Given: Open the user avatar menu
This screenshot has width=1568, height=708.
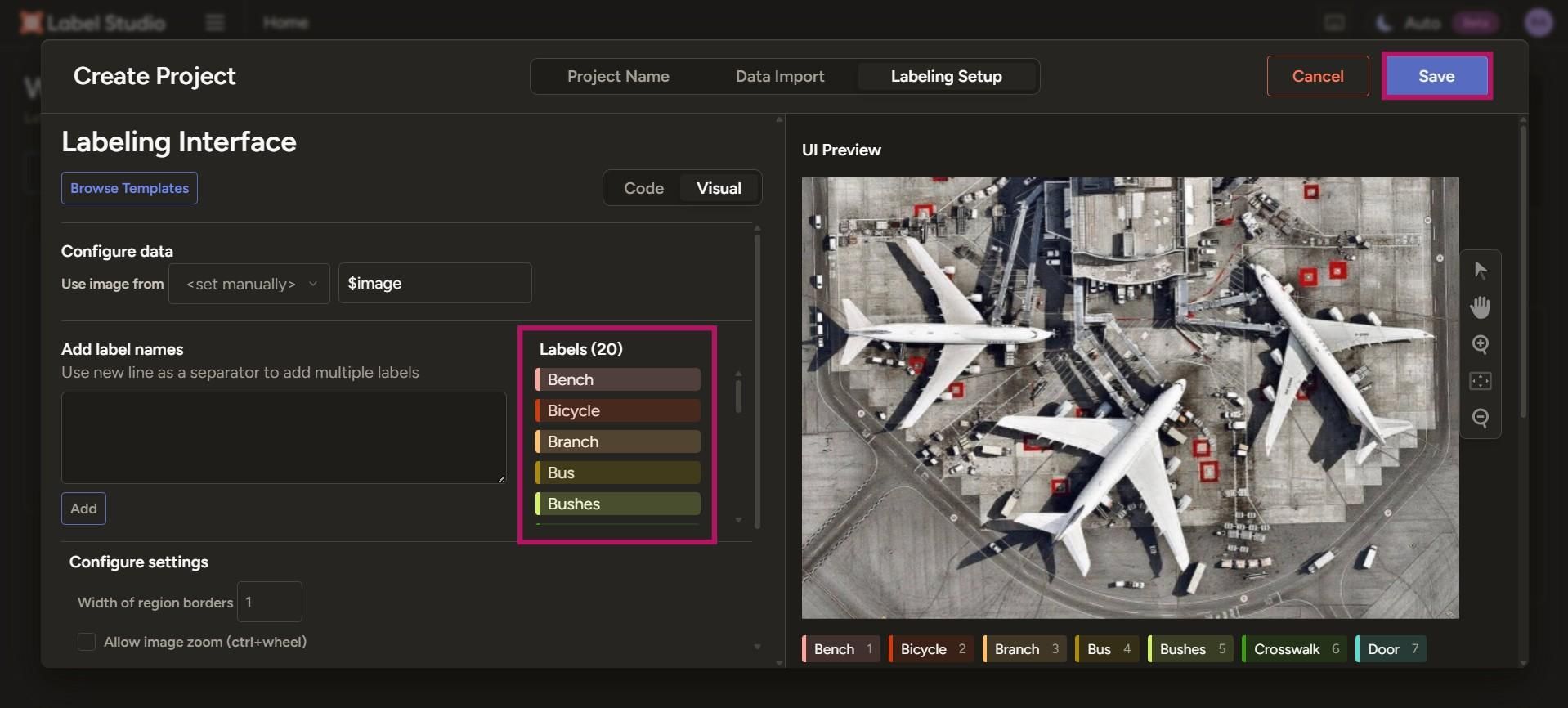Looking at the screenshot, I should pos(1539,22).
